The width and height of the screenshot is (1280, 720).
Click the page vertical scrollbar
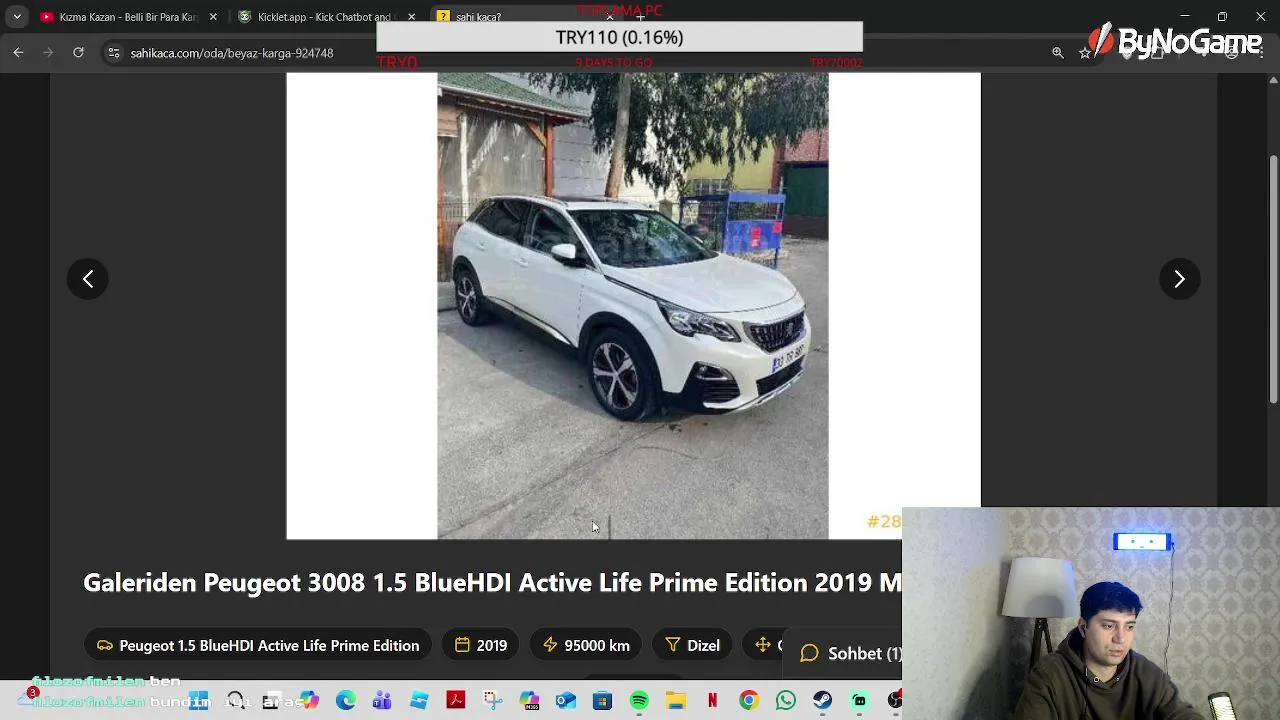click(1273, 280)
